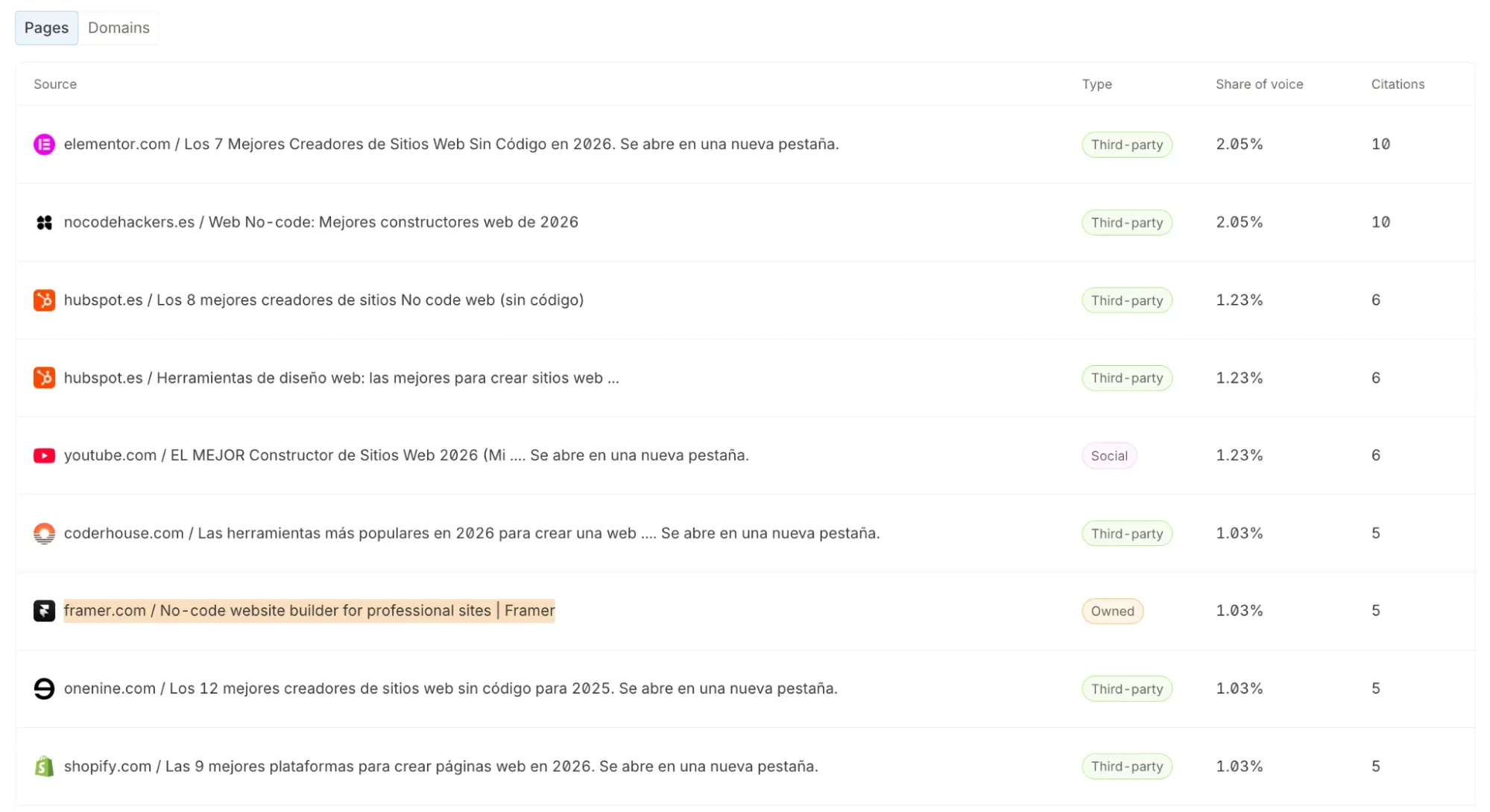The height and width of the screenshot is (812, 1490).
Task: Click the Social type badge
Action: click(1109, 456)
